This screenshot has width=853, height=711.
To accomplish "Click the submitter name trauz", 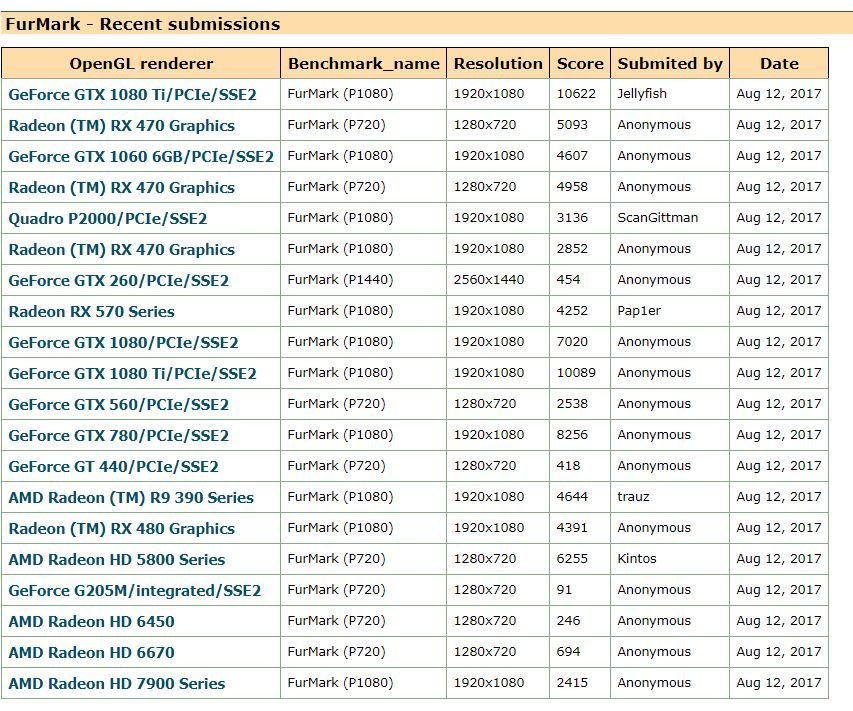I will pos(633,497).
